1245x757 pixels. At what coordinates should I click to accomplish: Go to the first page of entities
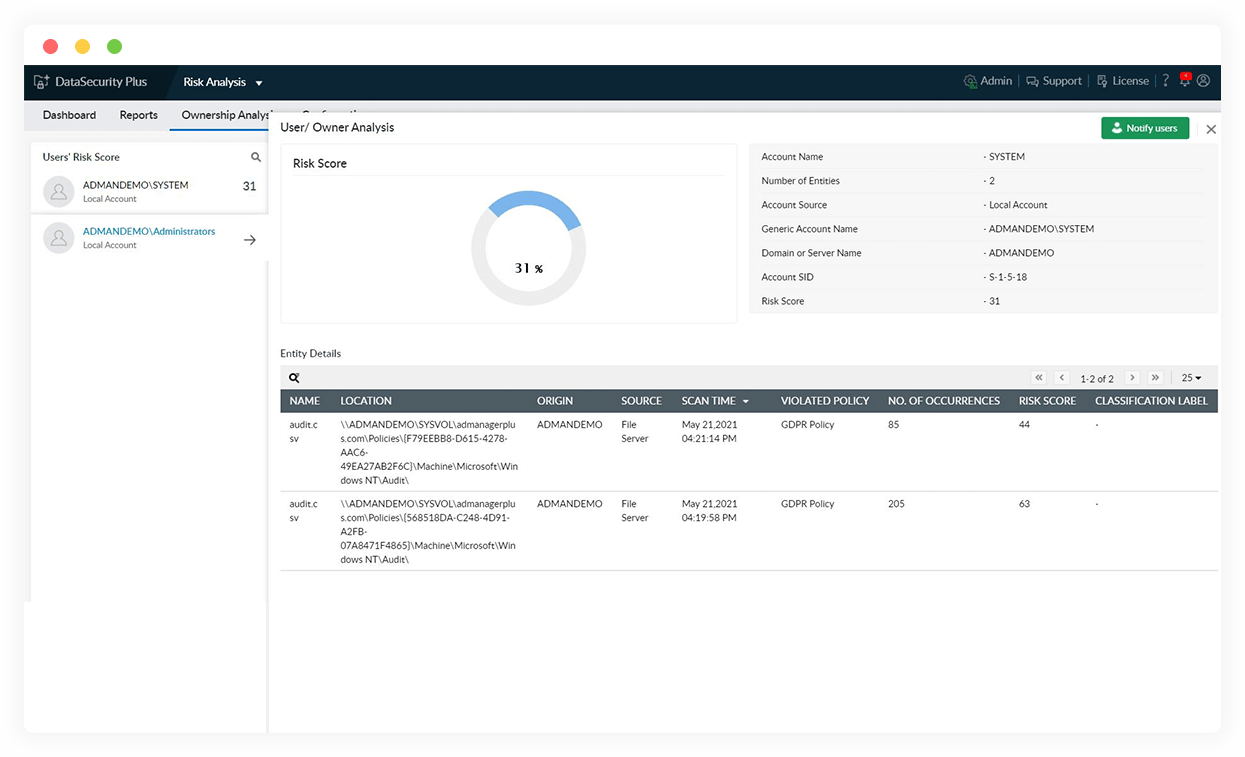tap(1039, 378)
